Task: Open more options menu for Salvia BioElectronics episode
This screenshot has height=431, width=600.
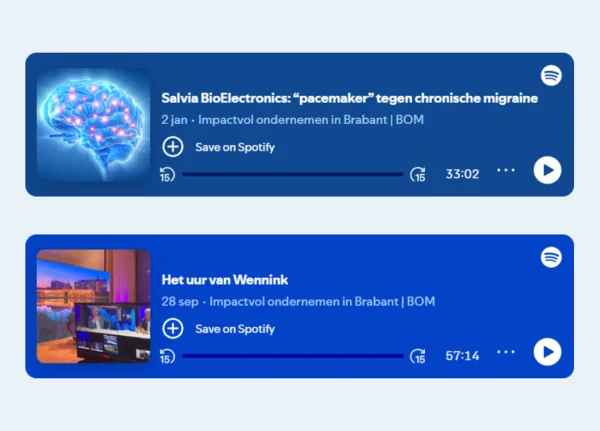Action: click(x=506, y=170)
